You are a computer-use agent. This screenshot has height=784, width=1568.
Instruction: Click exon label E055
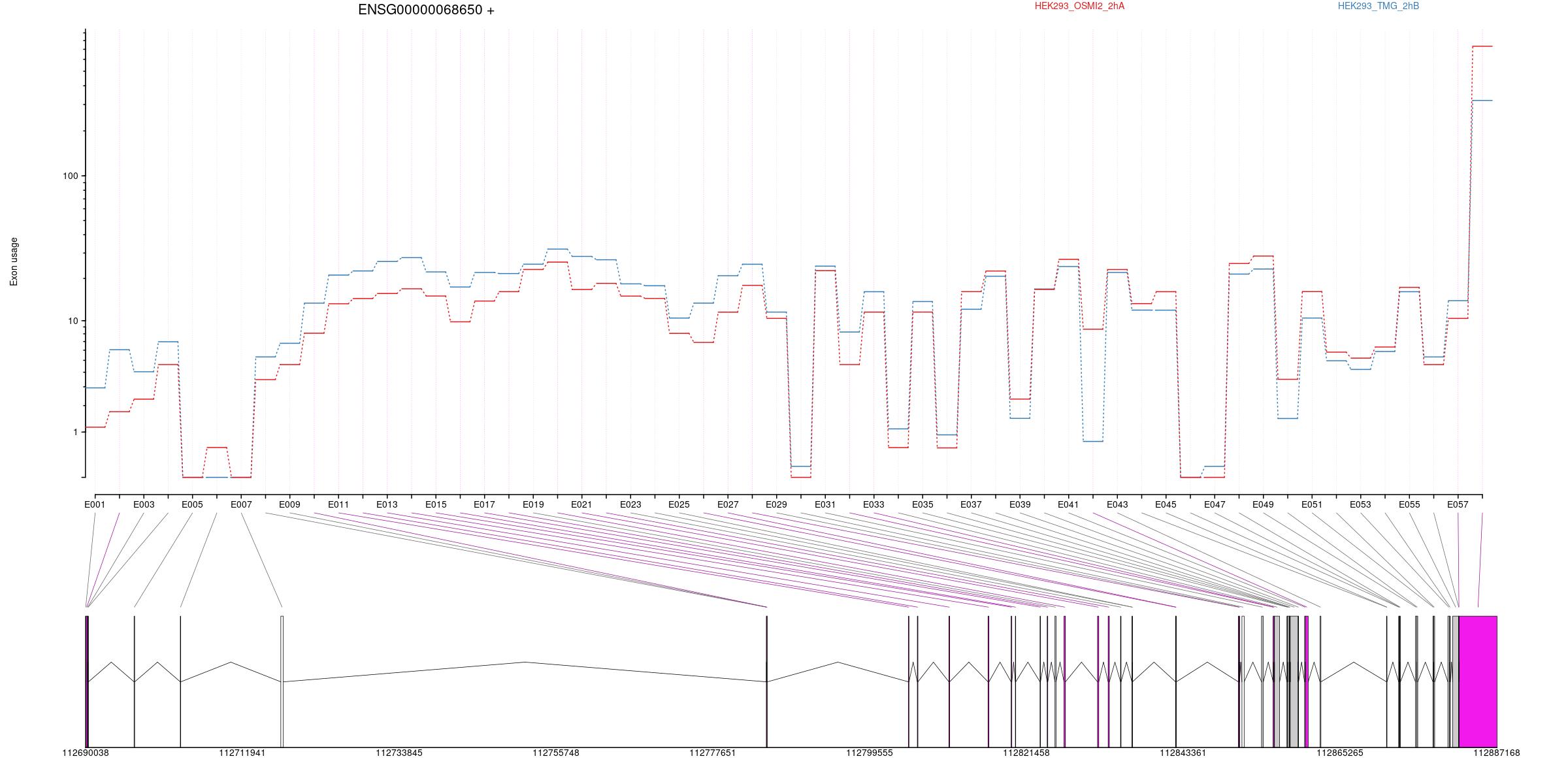pos(1409,504)
